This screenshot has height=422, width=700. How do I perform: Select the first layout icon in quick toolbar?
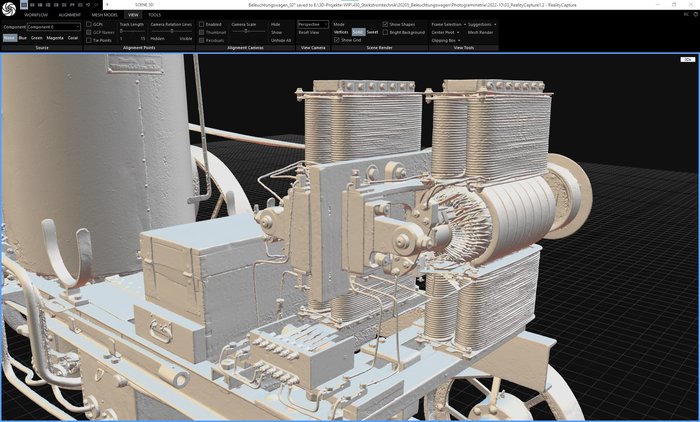[x=24, y=5]
